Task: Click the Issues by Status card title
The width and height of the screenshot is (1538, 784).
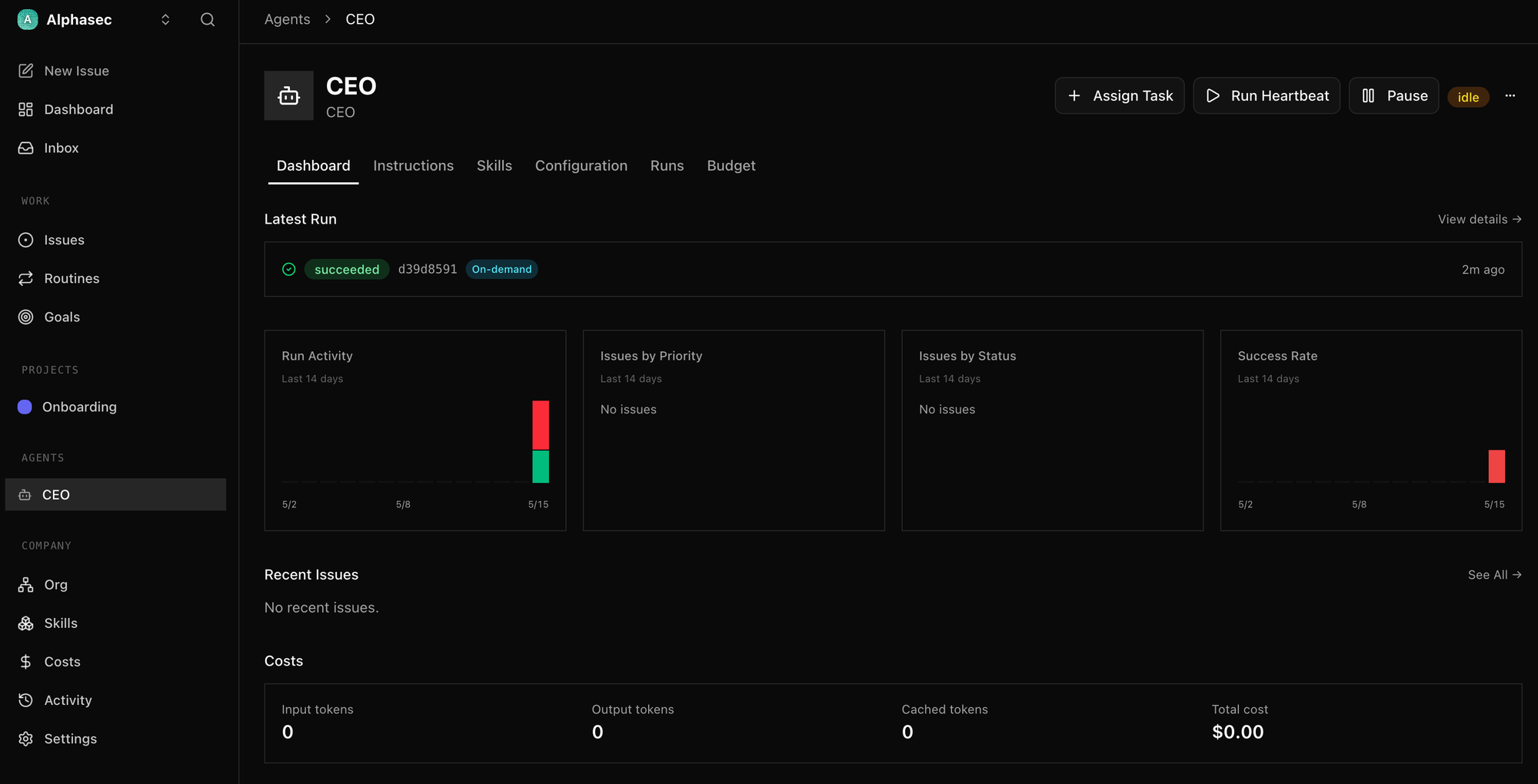Action: tap(967, 356)
